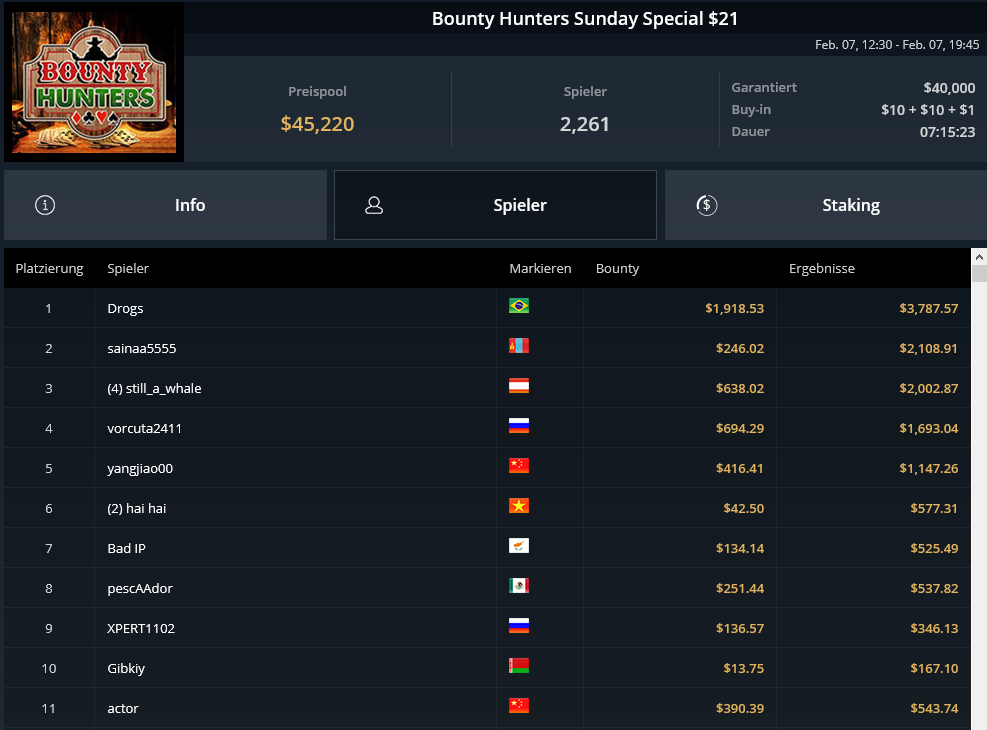Click Gibkiy bounty $13.75
The image size is (987, 730).
click(x=743, y=668)
